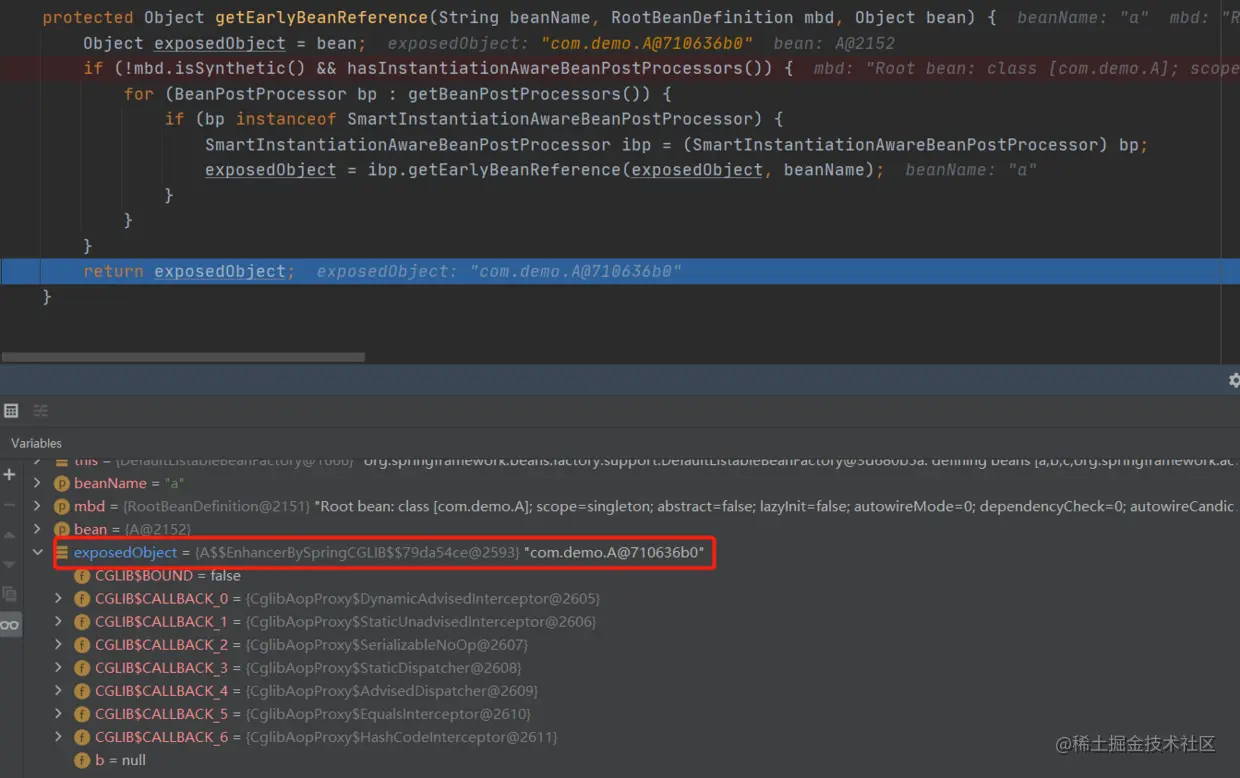Click the Trace Current Stream Chain icon
This screenshot has width=1240, height=778.
tap(41, 410)
